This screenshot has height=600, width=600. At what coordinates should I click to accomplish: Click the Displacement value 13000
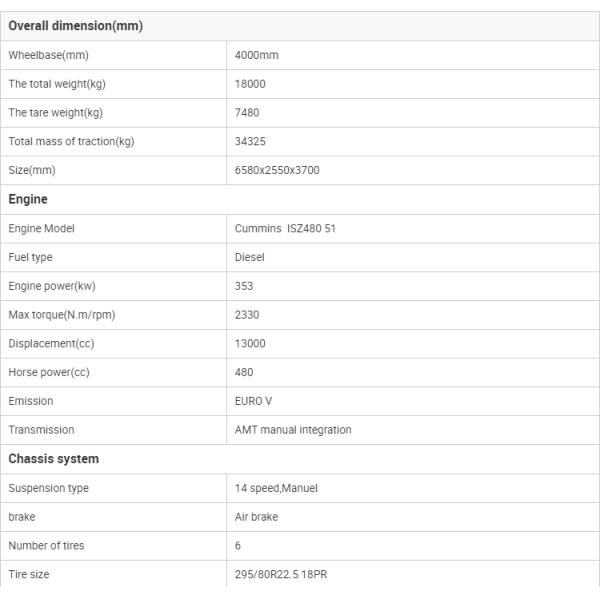coord(250,344)
